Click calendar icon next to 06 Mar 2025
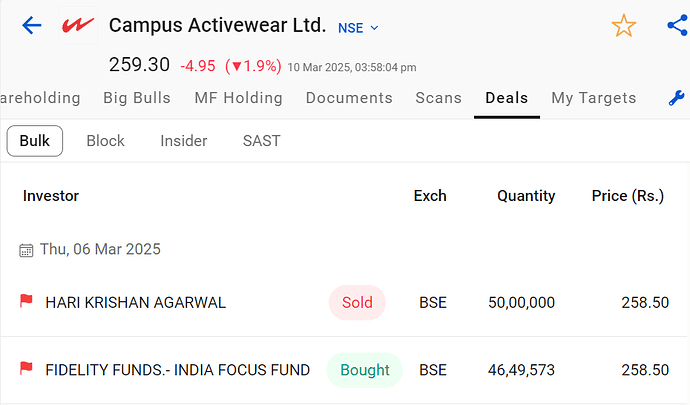Screen dimensions: 690x405 [26, 250]
